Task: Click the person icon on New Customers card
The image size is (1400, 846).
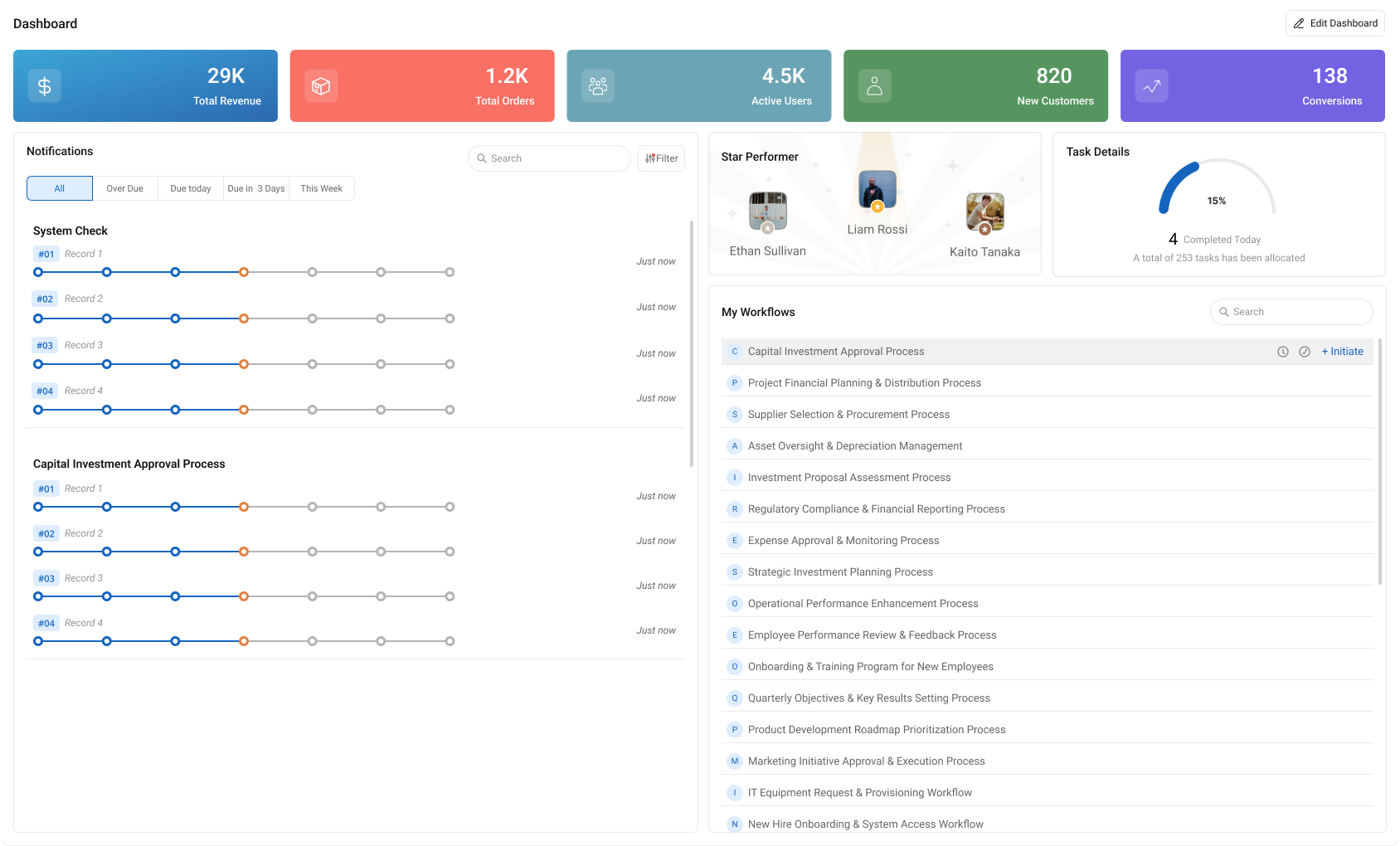Action: point(875,86)
